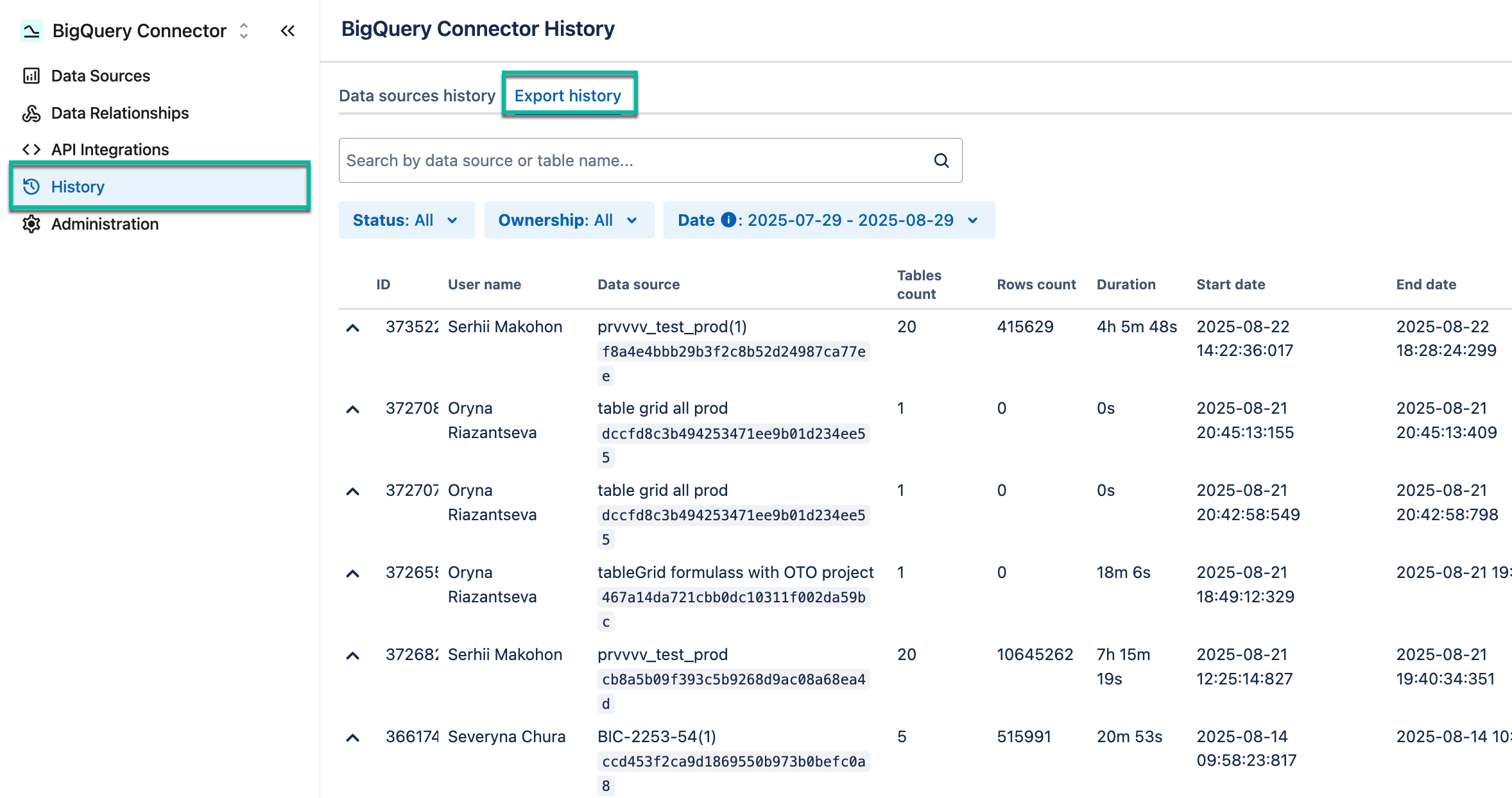Select the Export history tab
Viewport: 1512px width, 798px height.
click(x=567, y=95)
